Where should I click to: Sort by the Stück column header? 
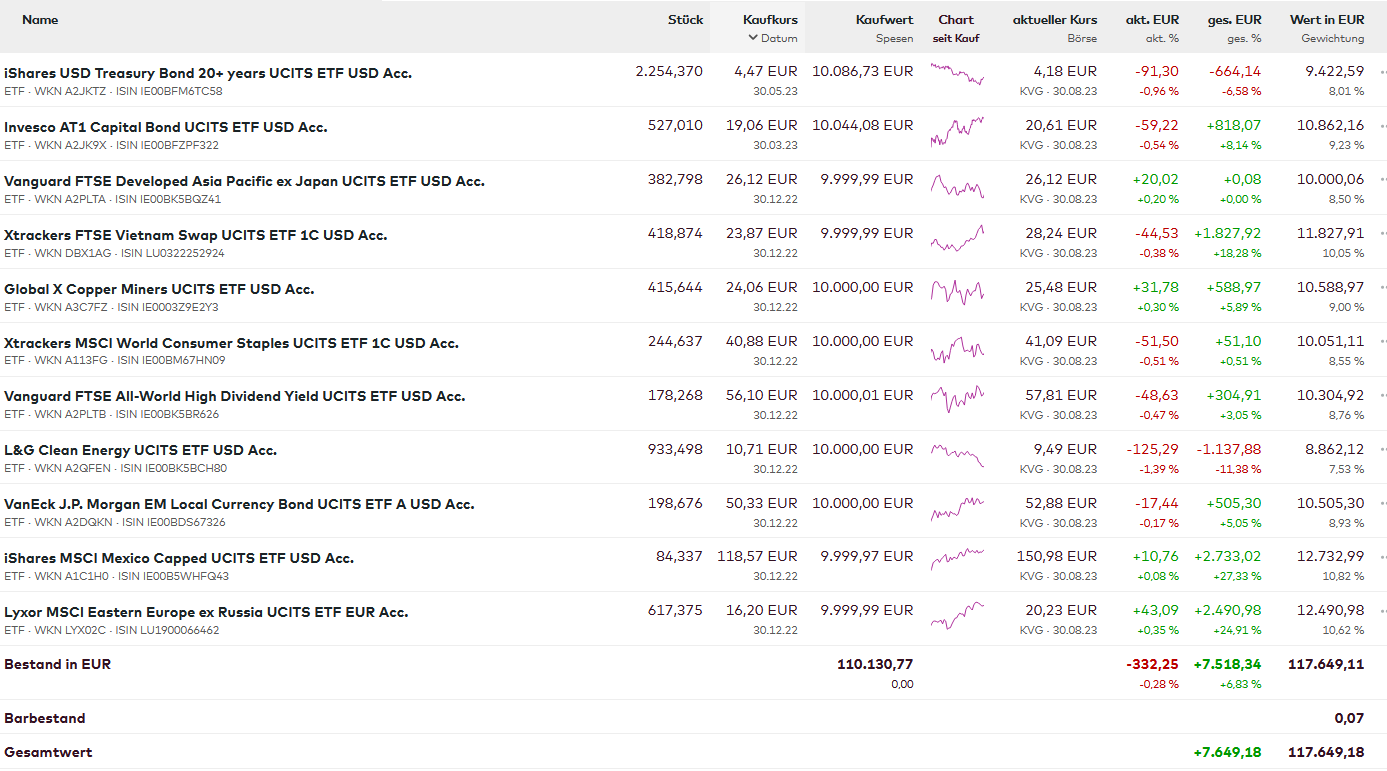coord(685,20)
